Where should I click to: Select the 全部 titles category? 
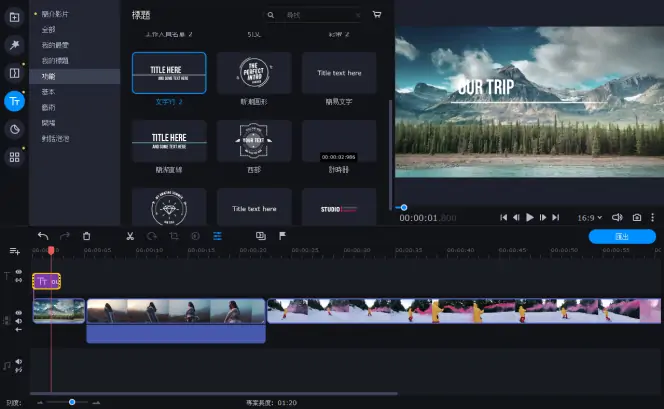pyautogui.click(x=48, y=29)
